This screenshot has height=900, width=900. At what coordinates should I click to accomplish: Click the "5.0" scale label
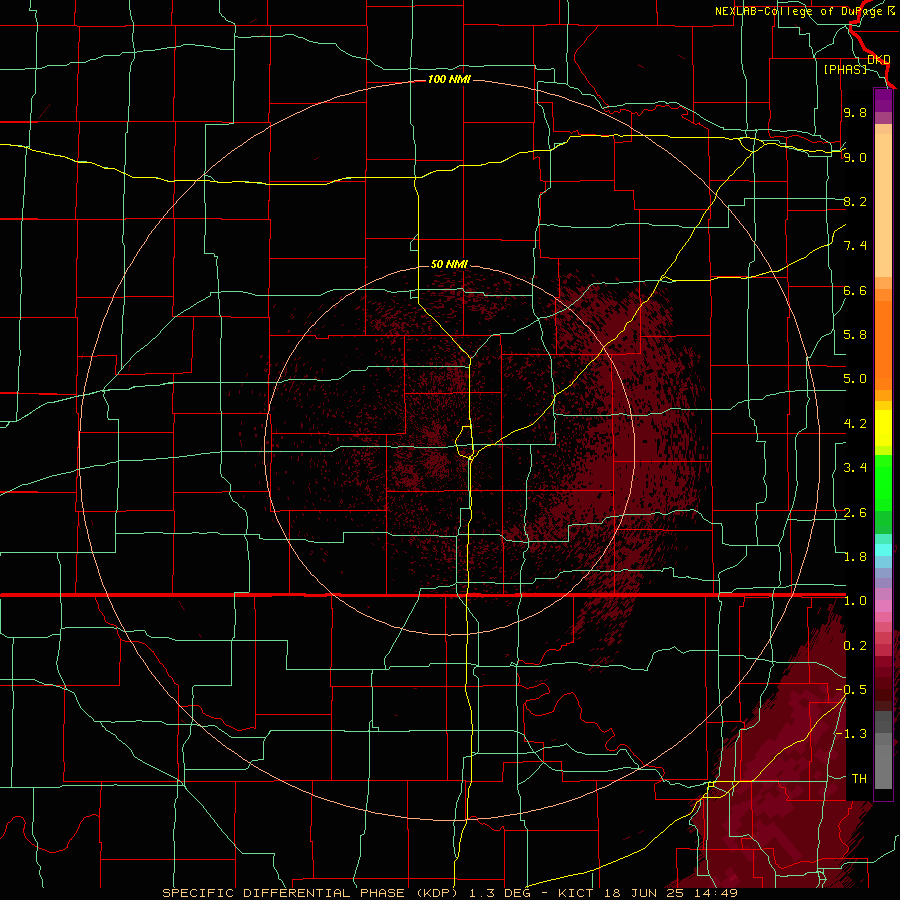[x=855, y=379]
